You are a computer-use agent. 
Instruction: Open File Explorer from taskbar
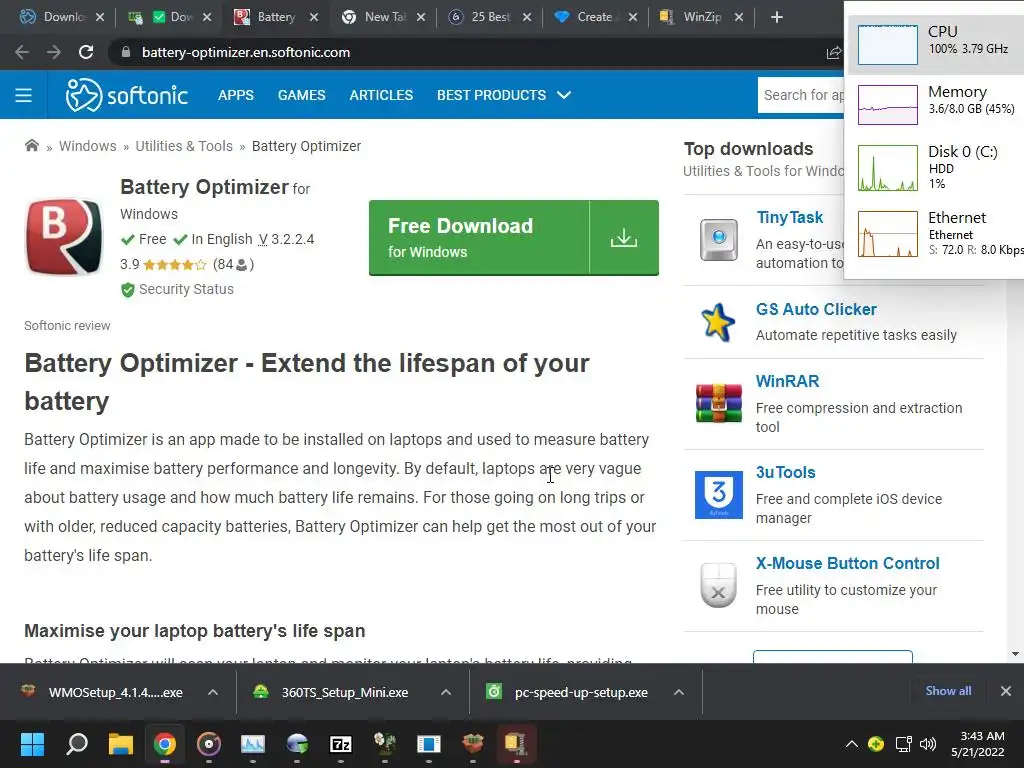pos(121,744)
